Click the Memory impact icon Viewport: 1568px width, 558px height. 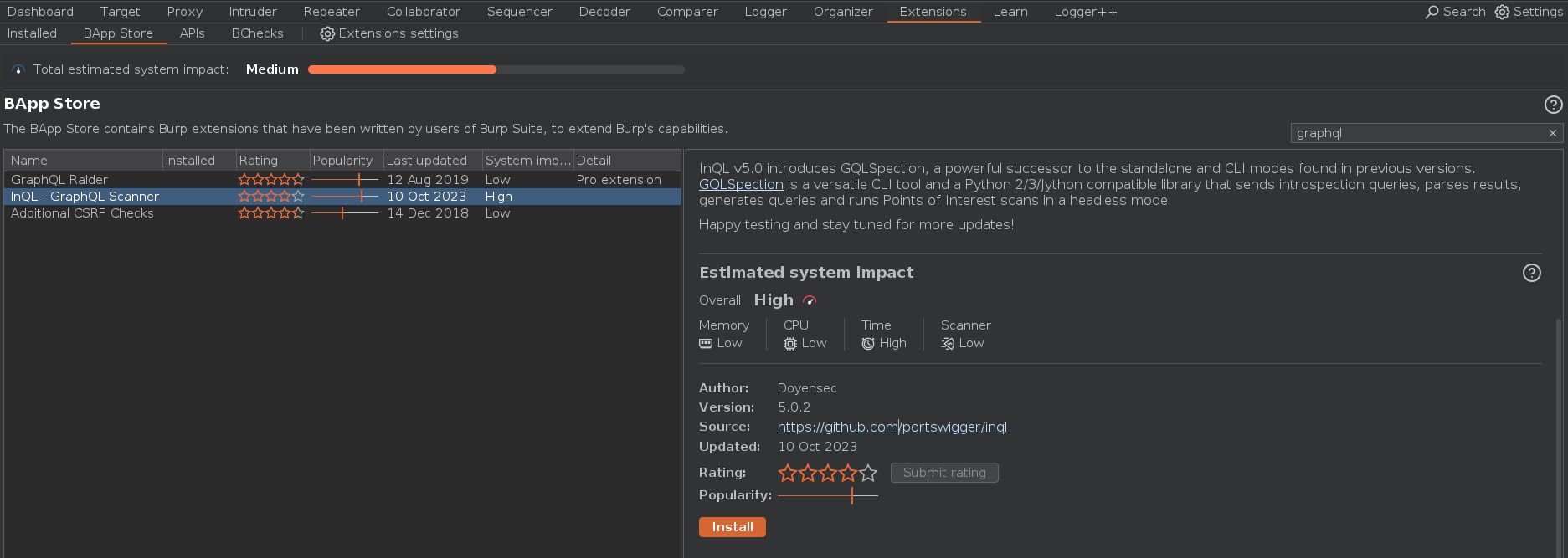(x=706, y=343)
